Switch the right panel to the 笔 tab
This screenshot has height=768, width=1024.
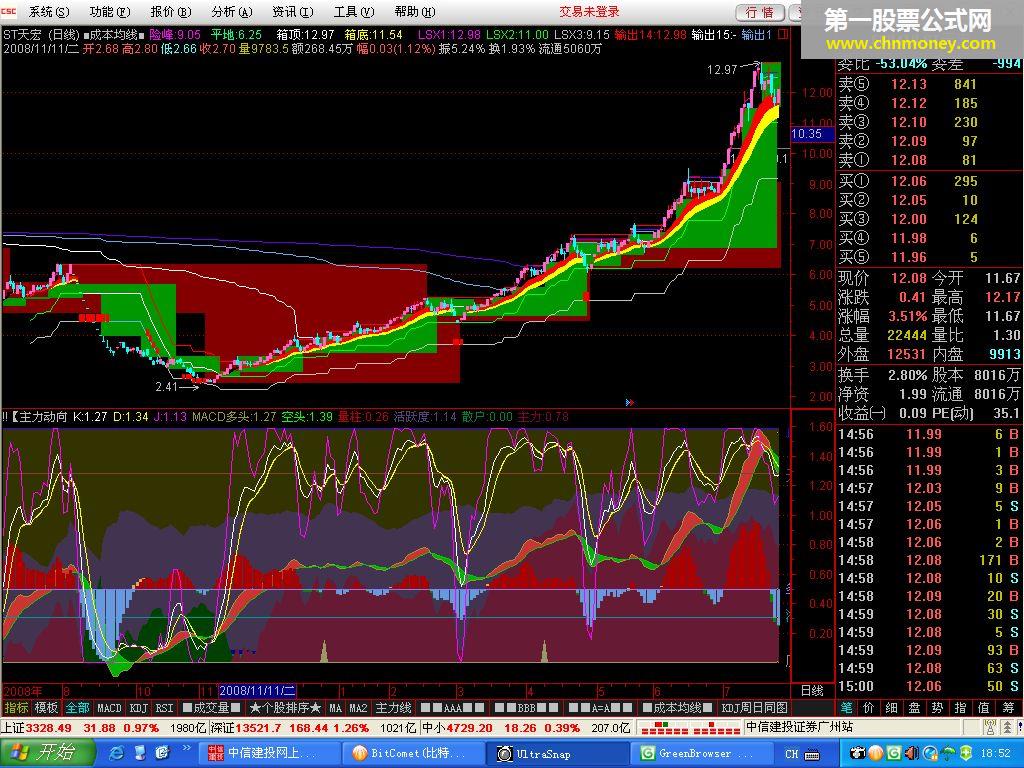[x=846, y=707]
